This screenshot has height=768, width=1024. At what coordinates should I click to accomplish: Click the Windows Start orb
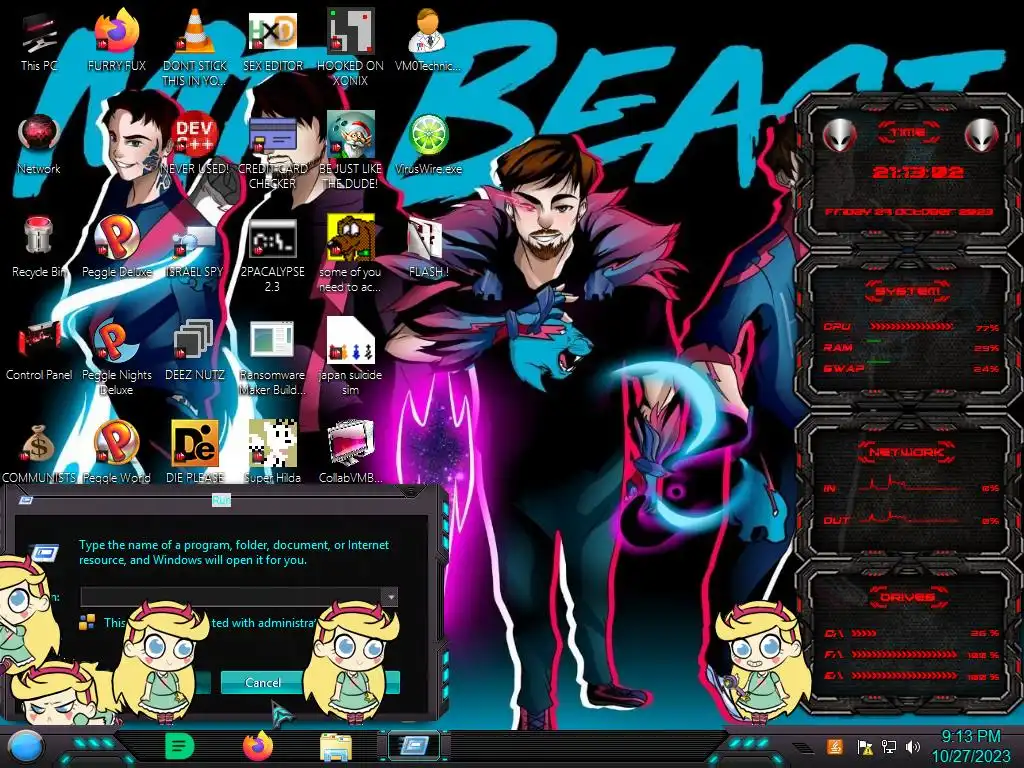click(26, 746)
